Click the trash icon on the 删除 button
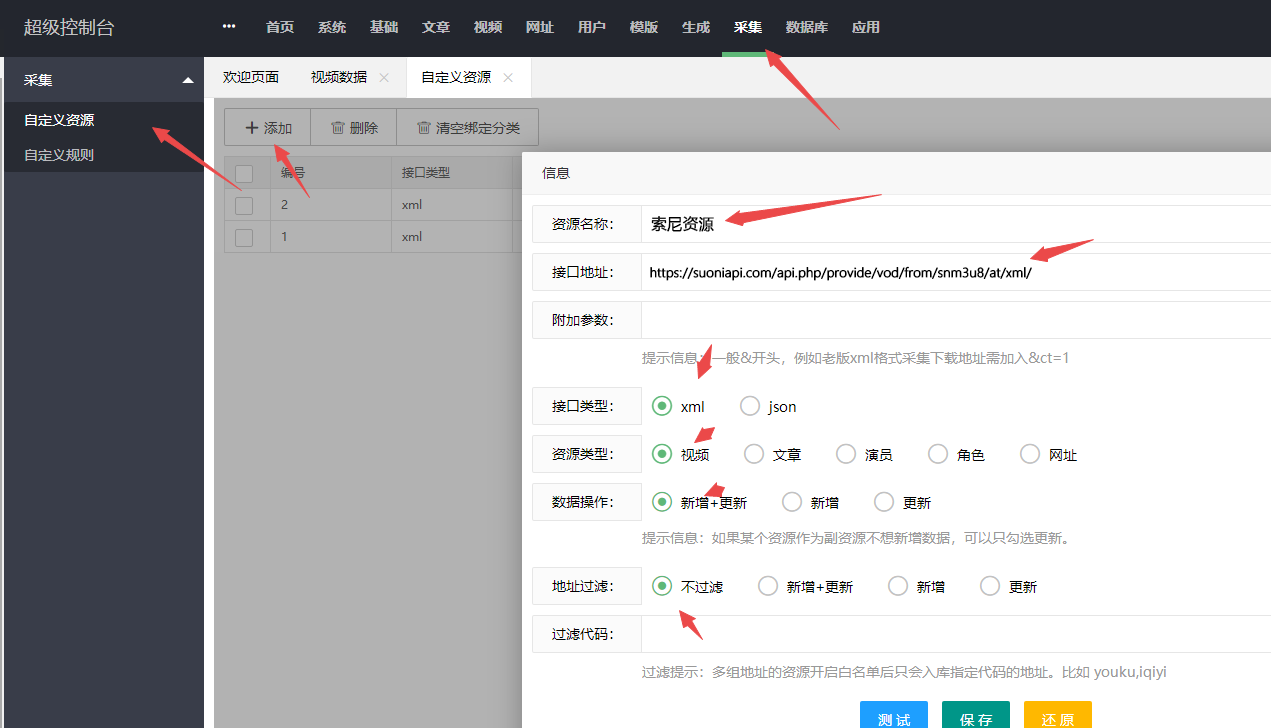Viewport: 1271px width, 728px height. 339,127
